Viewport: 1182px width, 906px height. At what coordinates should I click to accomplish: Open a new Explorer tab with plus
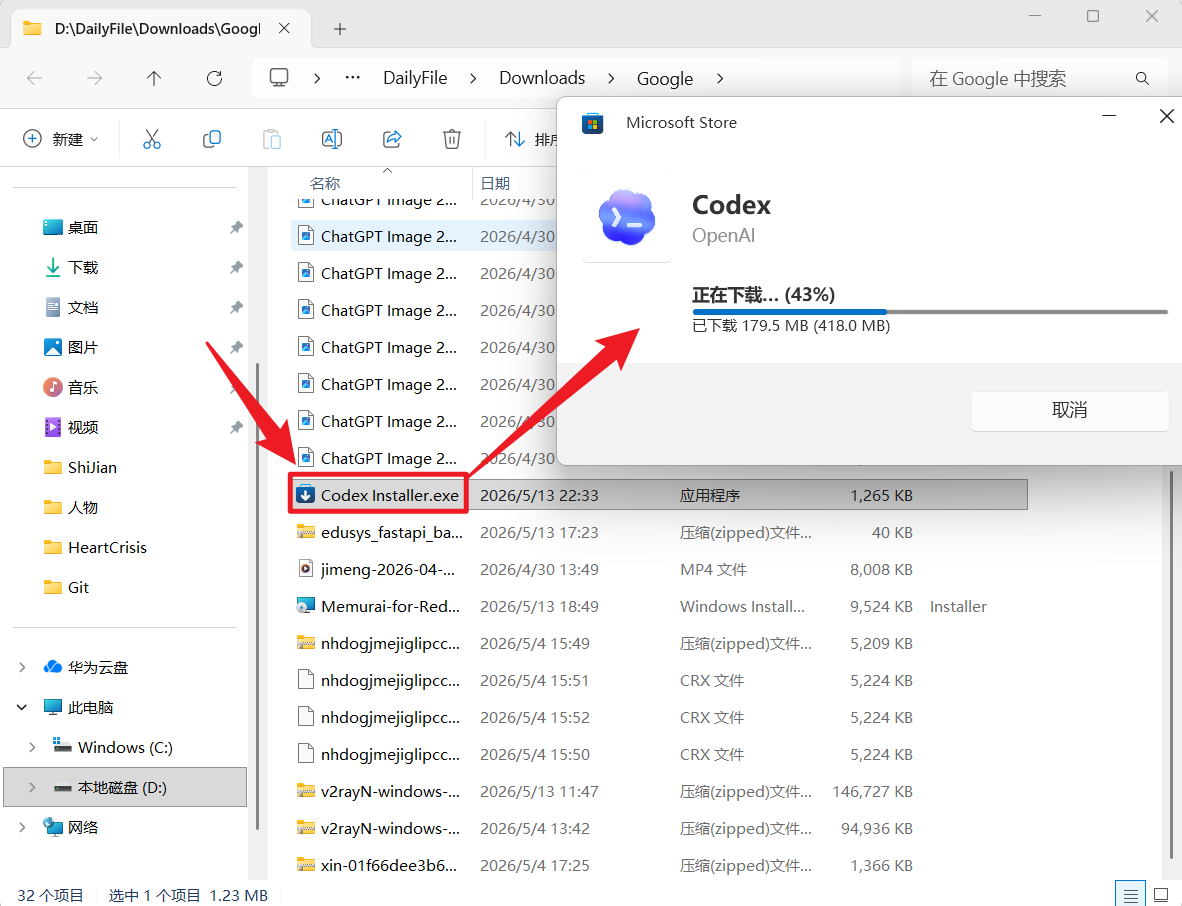[x=340, y=29]
